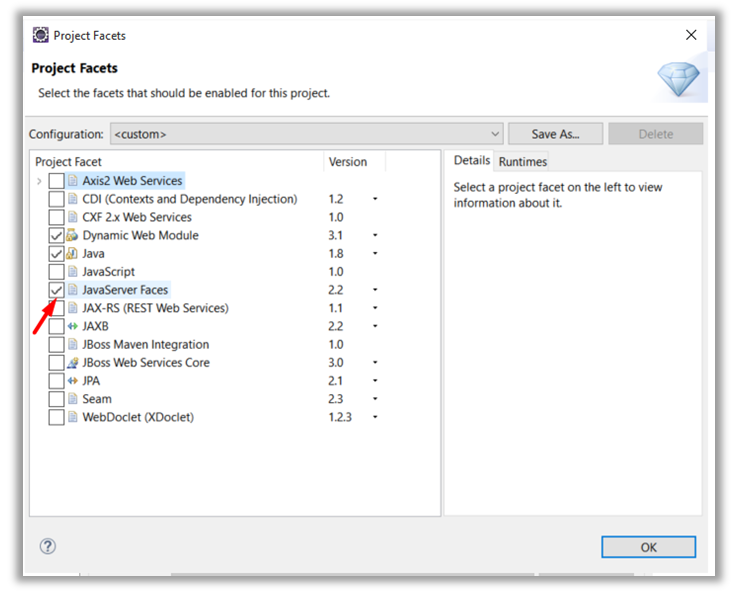This screenshot has height=597, width=732.
Task: Expand the Axis2 Web Services tree node
Action: pyautogui.click(x=39, y=181)
